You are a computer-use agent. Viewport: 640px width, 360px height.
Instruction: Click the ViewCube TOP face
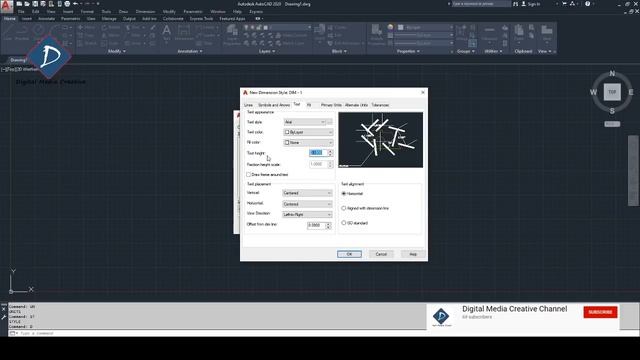click(x=612, y=92)
